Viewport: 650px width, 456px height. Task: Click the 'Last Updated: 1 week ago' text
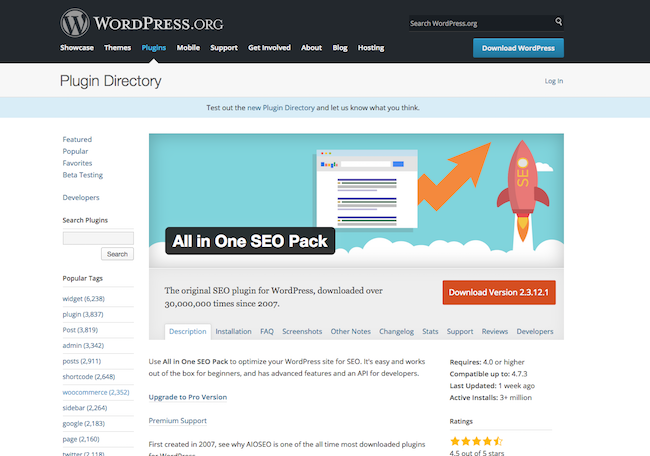(492, 386)
